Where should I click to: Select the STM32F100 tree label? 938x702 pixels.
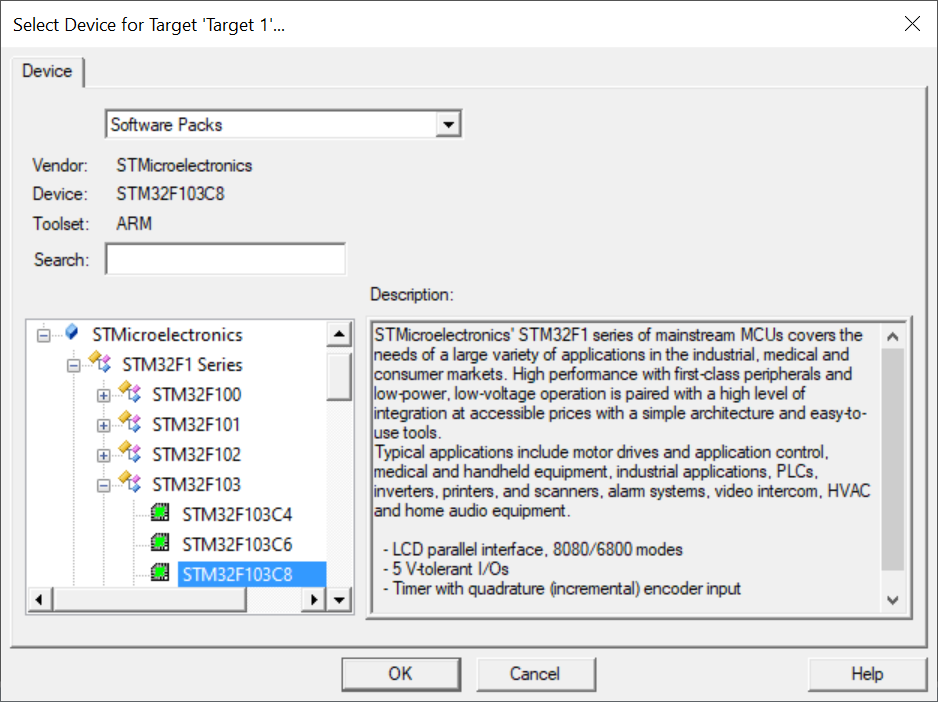196,394
